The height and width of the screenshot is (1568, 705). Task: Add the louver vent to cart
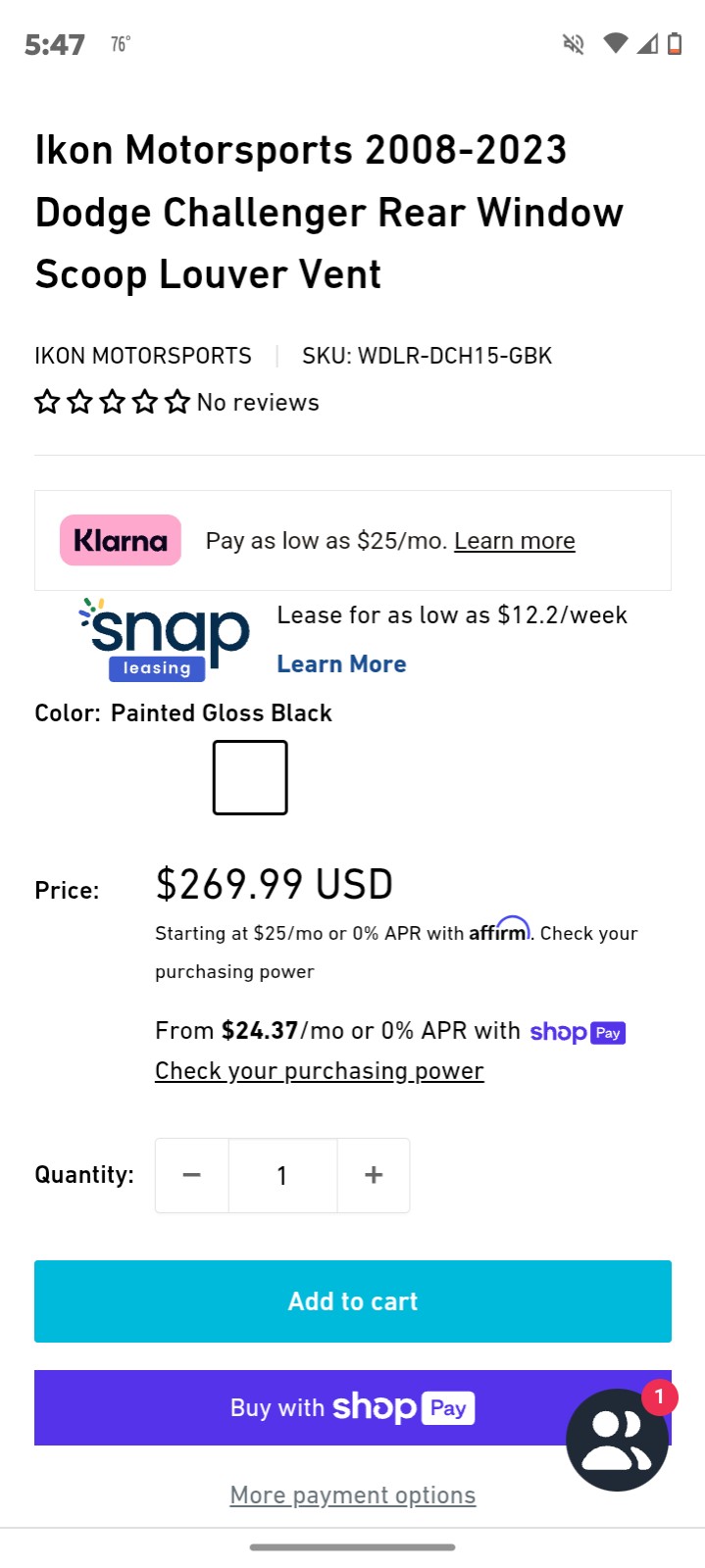click(x=353, y=1301)
